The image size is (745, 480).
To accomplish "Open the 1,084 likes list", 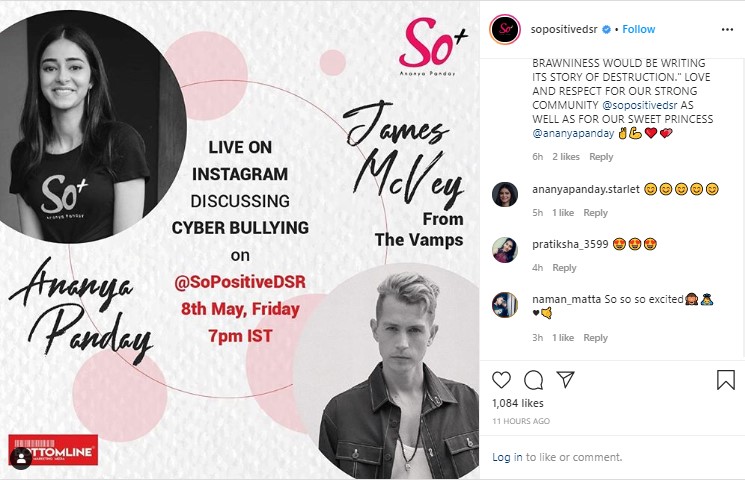I will click(x=518, y=403).
